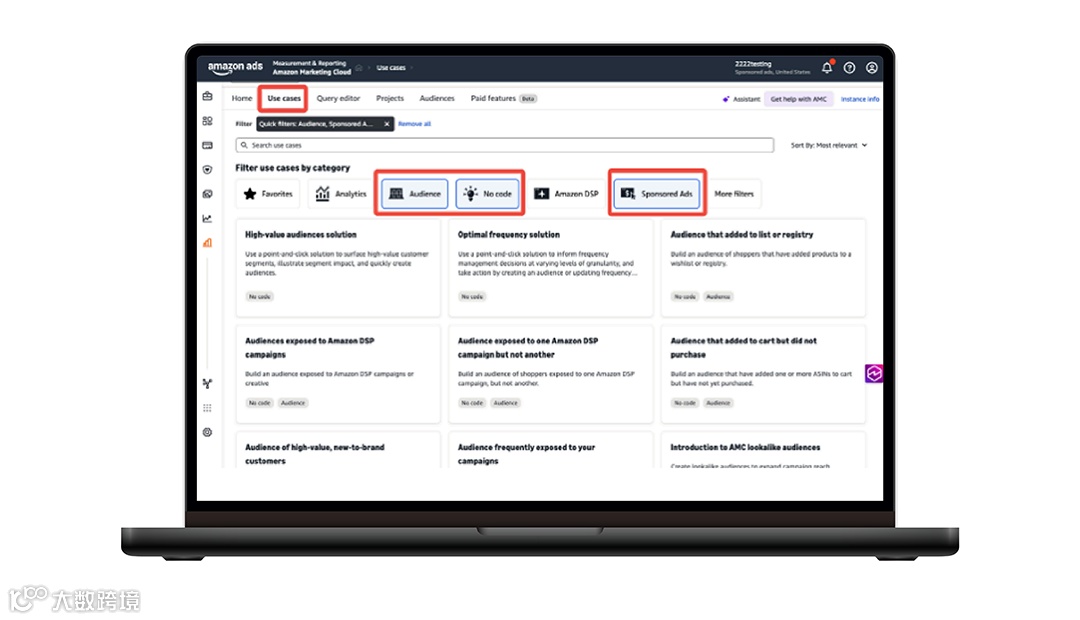Viewport: 1080px width, 620px height.
Task: Click the image gallery icon in the sidebar
Action: pos(207,194)
